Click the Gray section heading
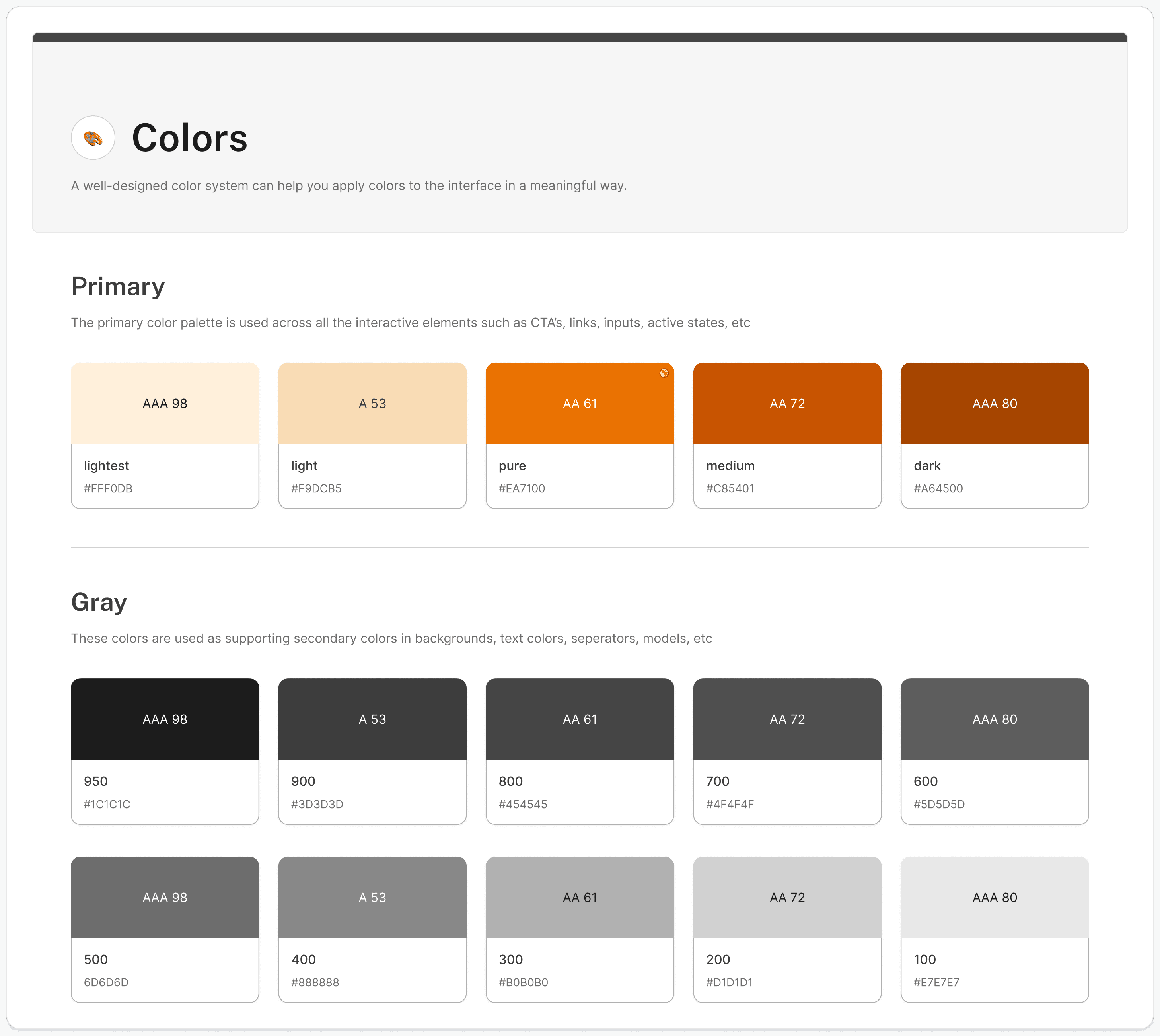Image resolution: width=1160 pixels, height=1036 pixels. tap(99, 602)
